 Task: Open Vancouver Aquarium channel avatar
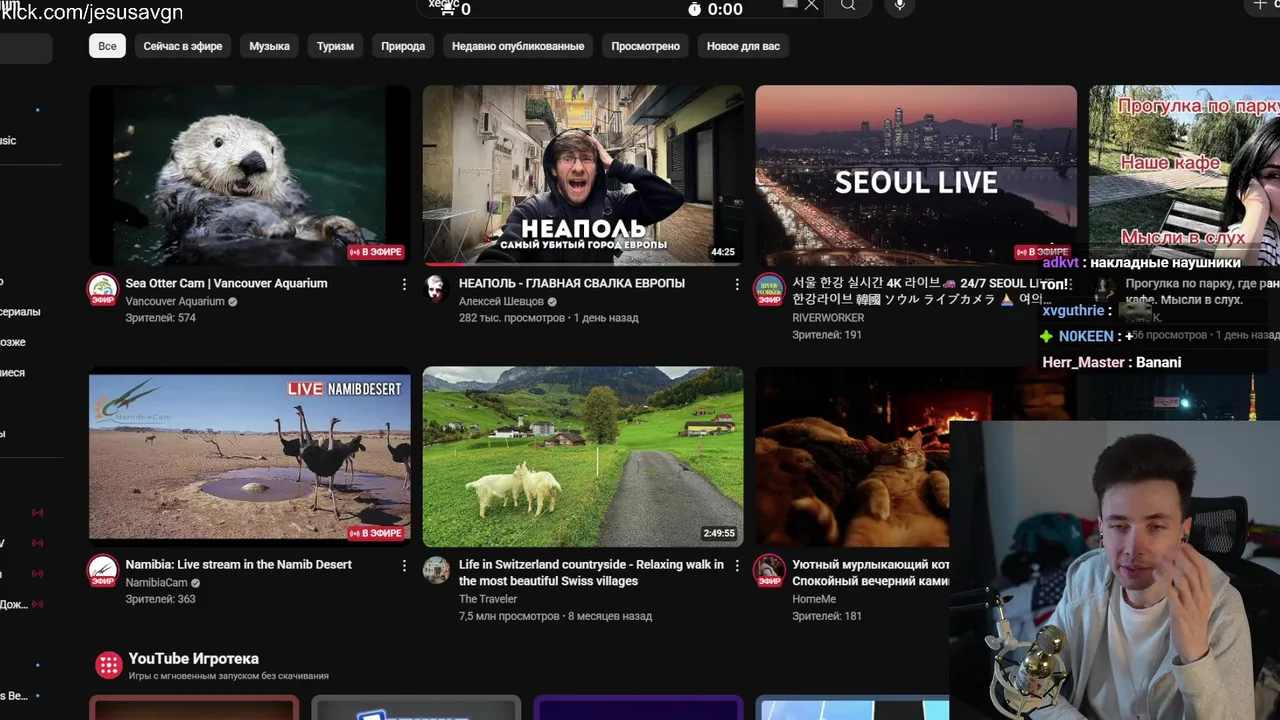[102, 289]
